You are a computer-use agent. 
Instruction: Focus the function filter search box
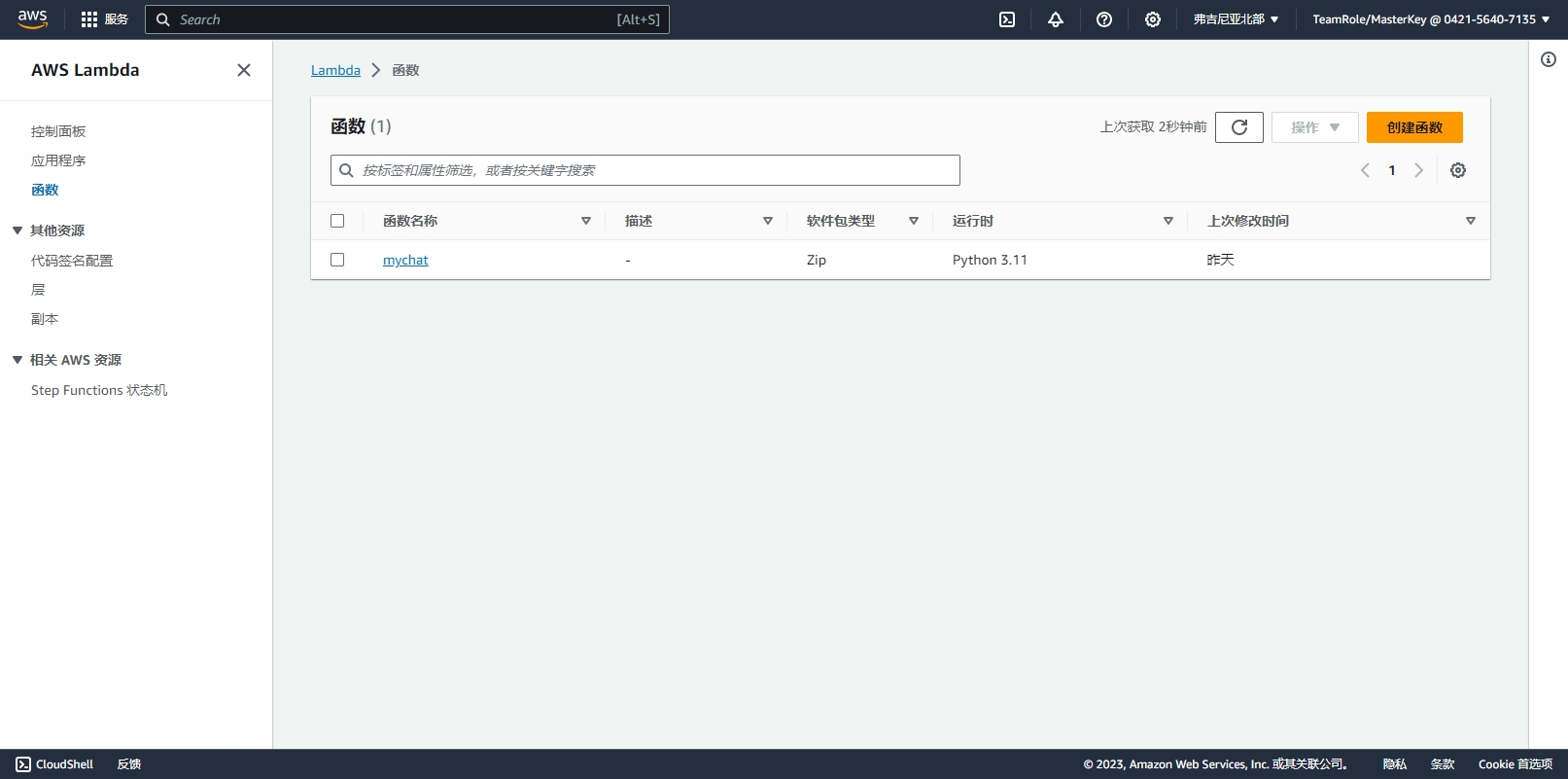click(x=645, y=170)
